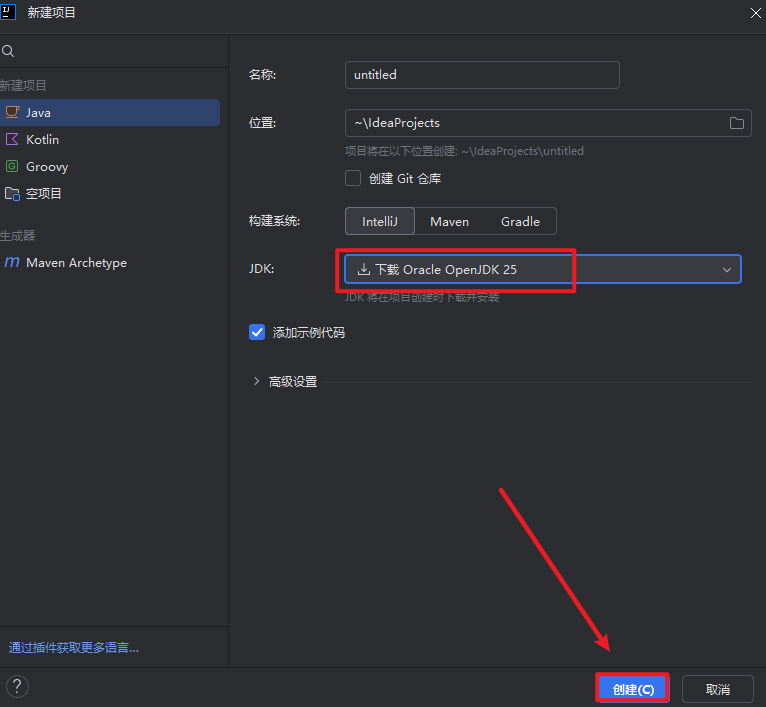Open help with the question mark icon
The height and width of the screenshot is (707, 766).
tap(18, 687)
